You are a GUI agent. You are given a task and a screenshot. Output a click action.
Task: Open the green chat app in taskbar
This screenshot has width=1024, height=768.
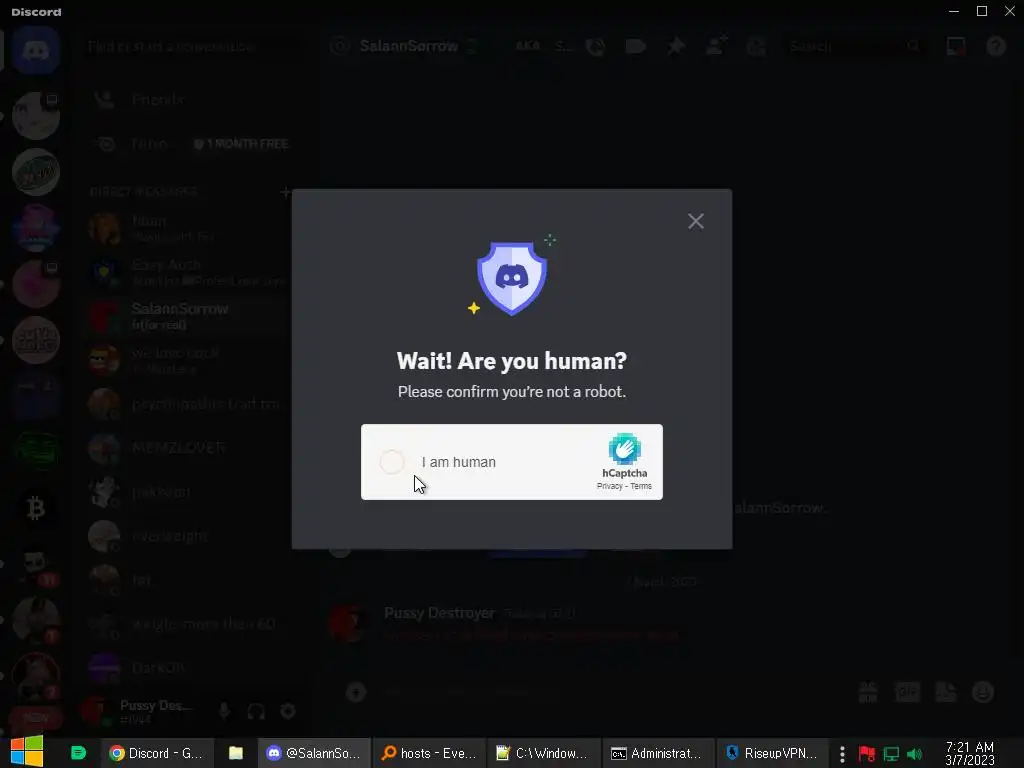[x=78, y=753]
